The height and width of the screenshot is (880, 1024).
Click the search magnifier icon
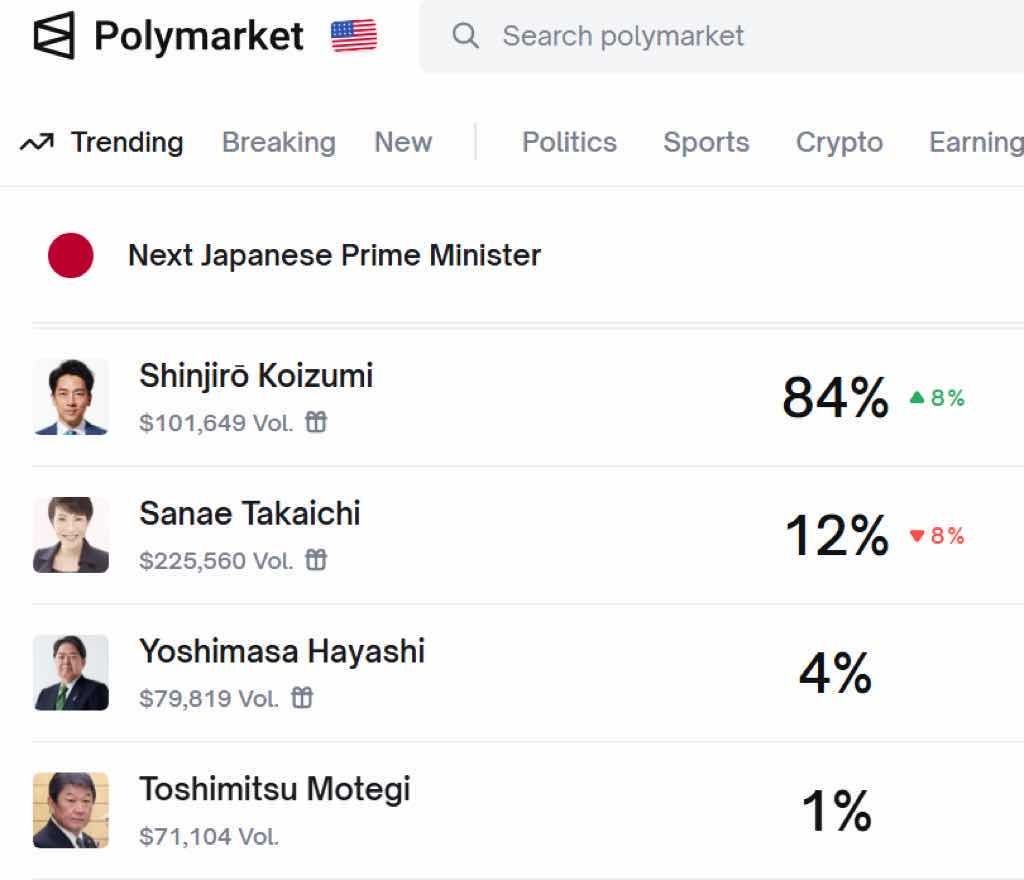[465, 36]
